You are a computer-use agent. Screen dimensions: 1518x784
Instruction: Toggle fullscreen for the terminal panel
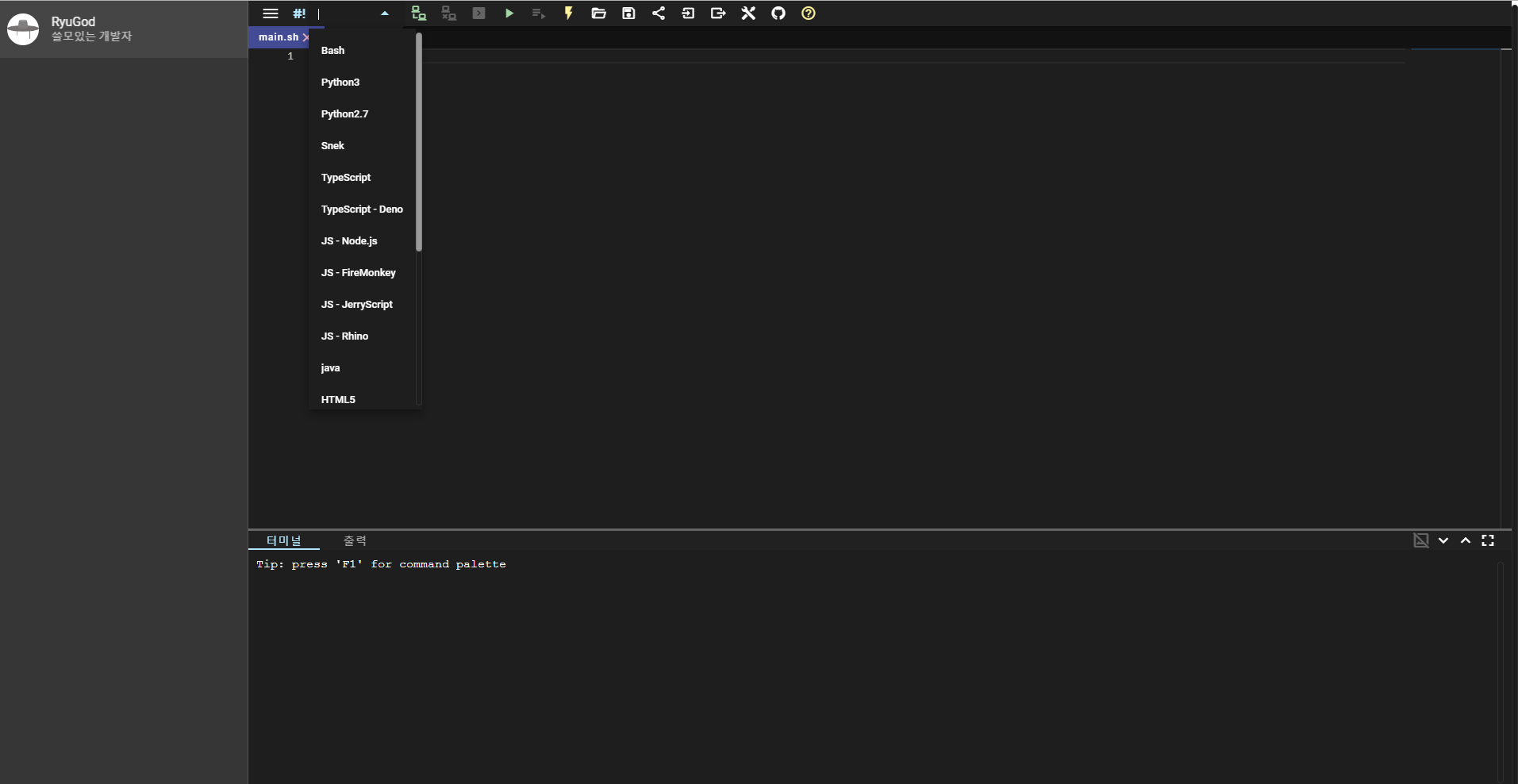[x=1488, y=540]
